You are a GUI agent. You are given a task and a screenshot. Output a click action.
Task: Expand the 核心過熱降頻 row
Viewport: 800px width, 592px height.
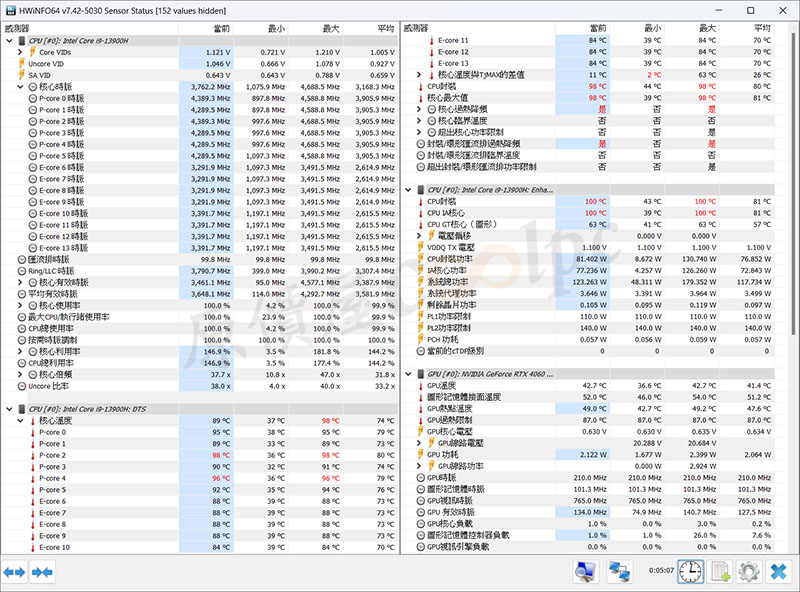point(419,110)
